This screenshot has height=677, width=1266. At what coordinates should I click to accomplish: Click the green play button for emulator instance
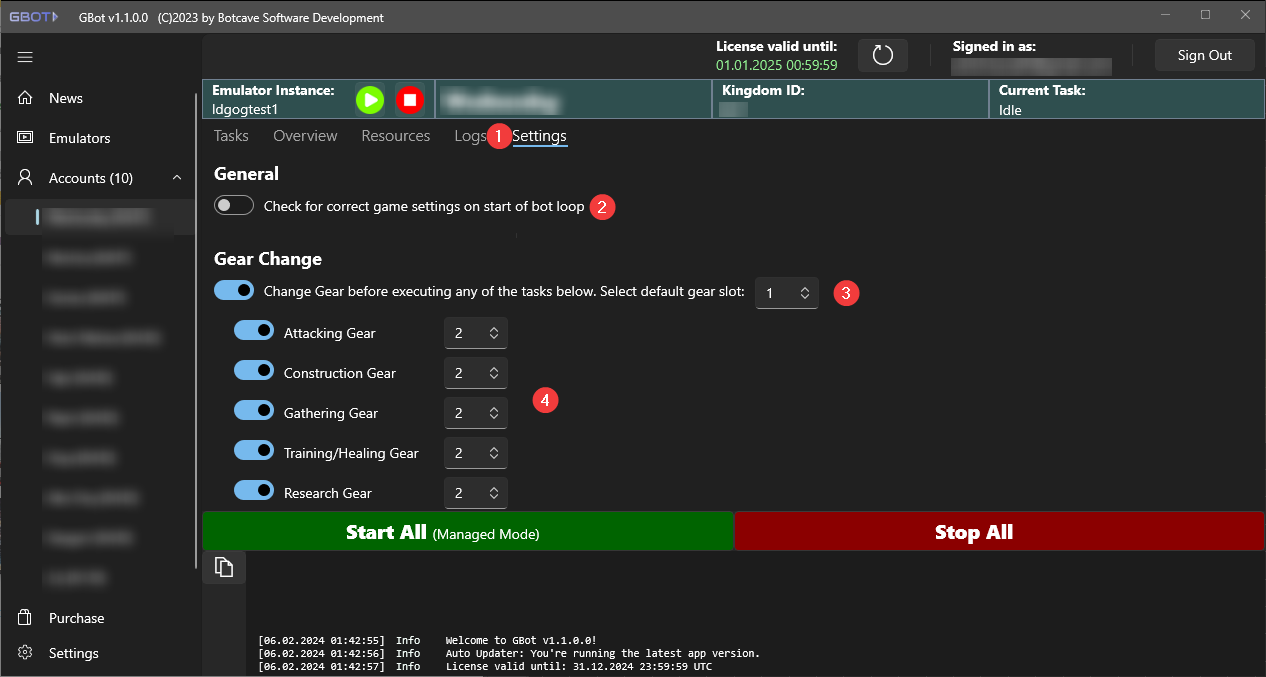[370, 100]
